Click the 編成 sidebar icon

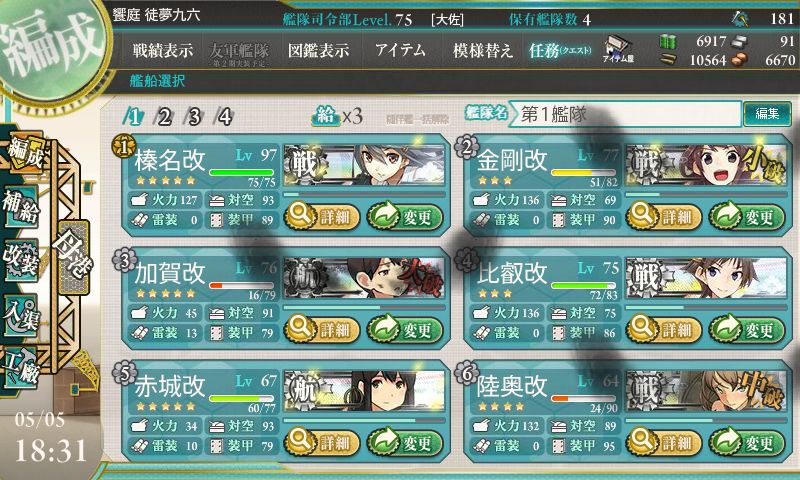[x=24, y=154]
